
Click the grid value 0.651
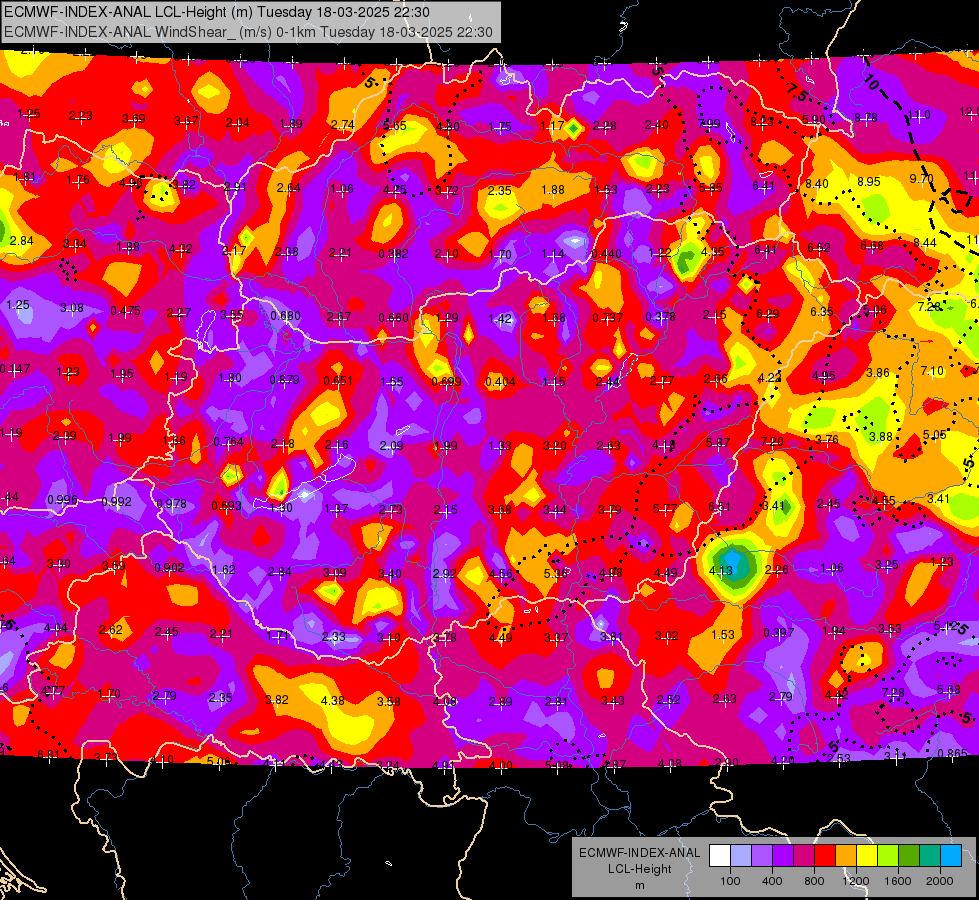click(338, 381)
